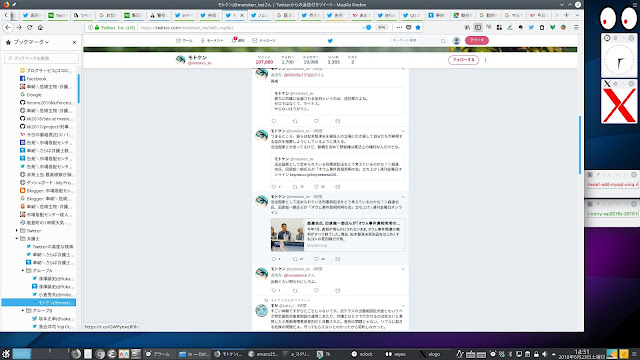The image size is (640, 360).
Task: Open the application launcher at taskbar left
Action: tap(6, 354)
